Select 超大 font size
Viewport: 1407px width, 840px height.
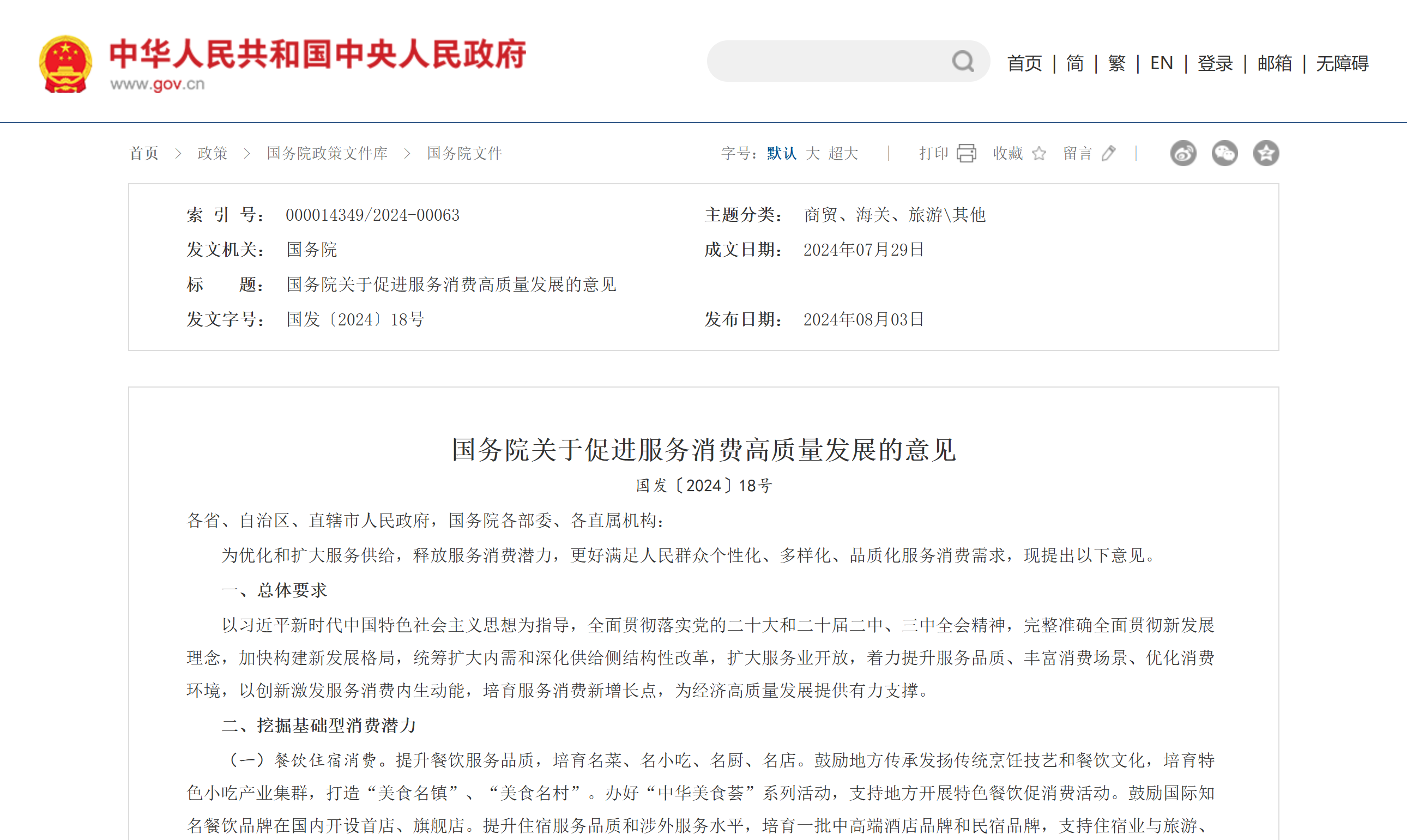843,153
